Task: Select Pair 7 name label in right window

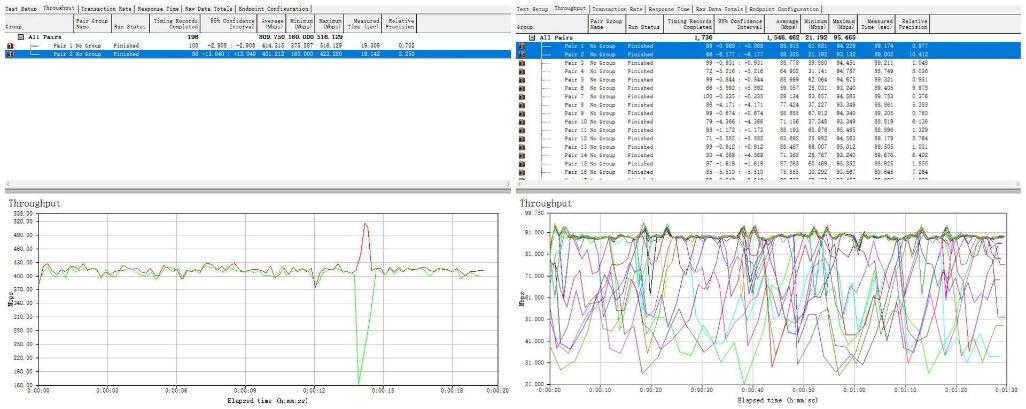Action: (574, 96)
